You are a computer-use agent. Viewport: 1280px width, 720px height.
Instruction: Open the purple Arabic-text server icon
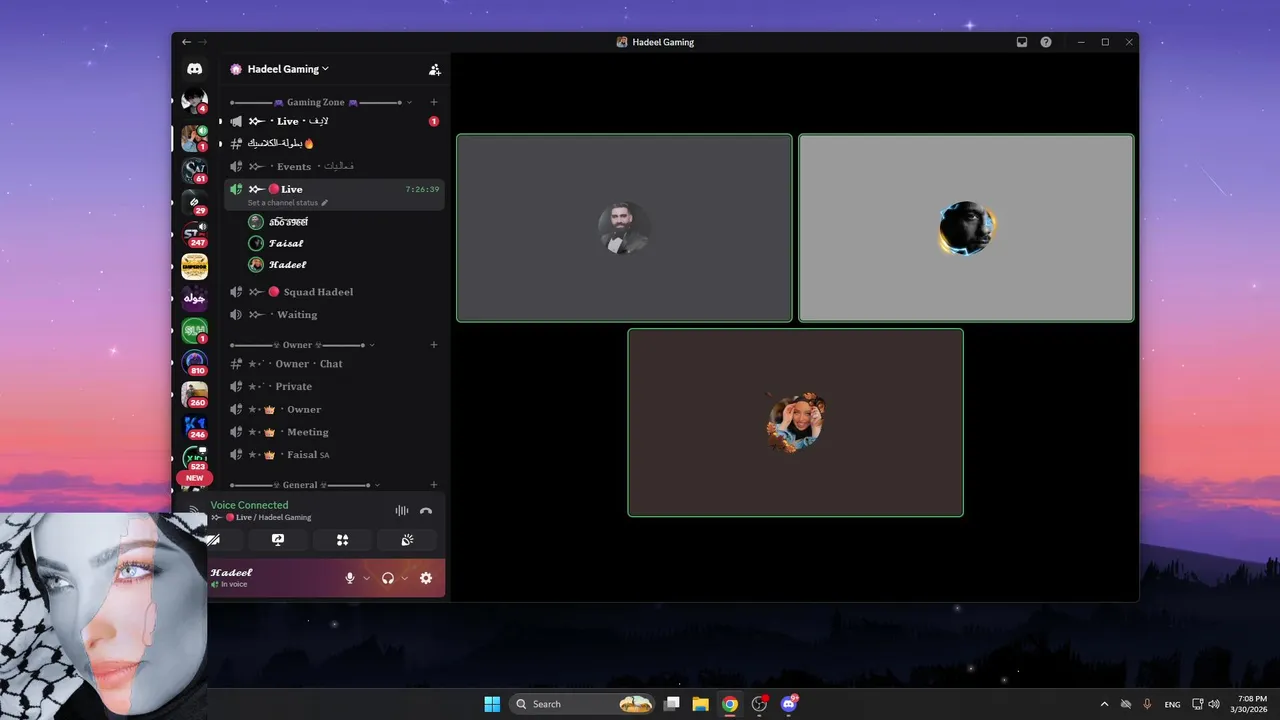click(x=194, y=298)
